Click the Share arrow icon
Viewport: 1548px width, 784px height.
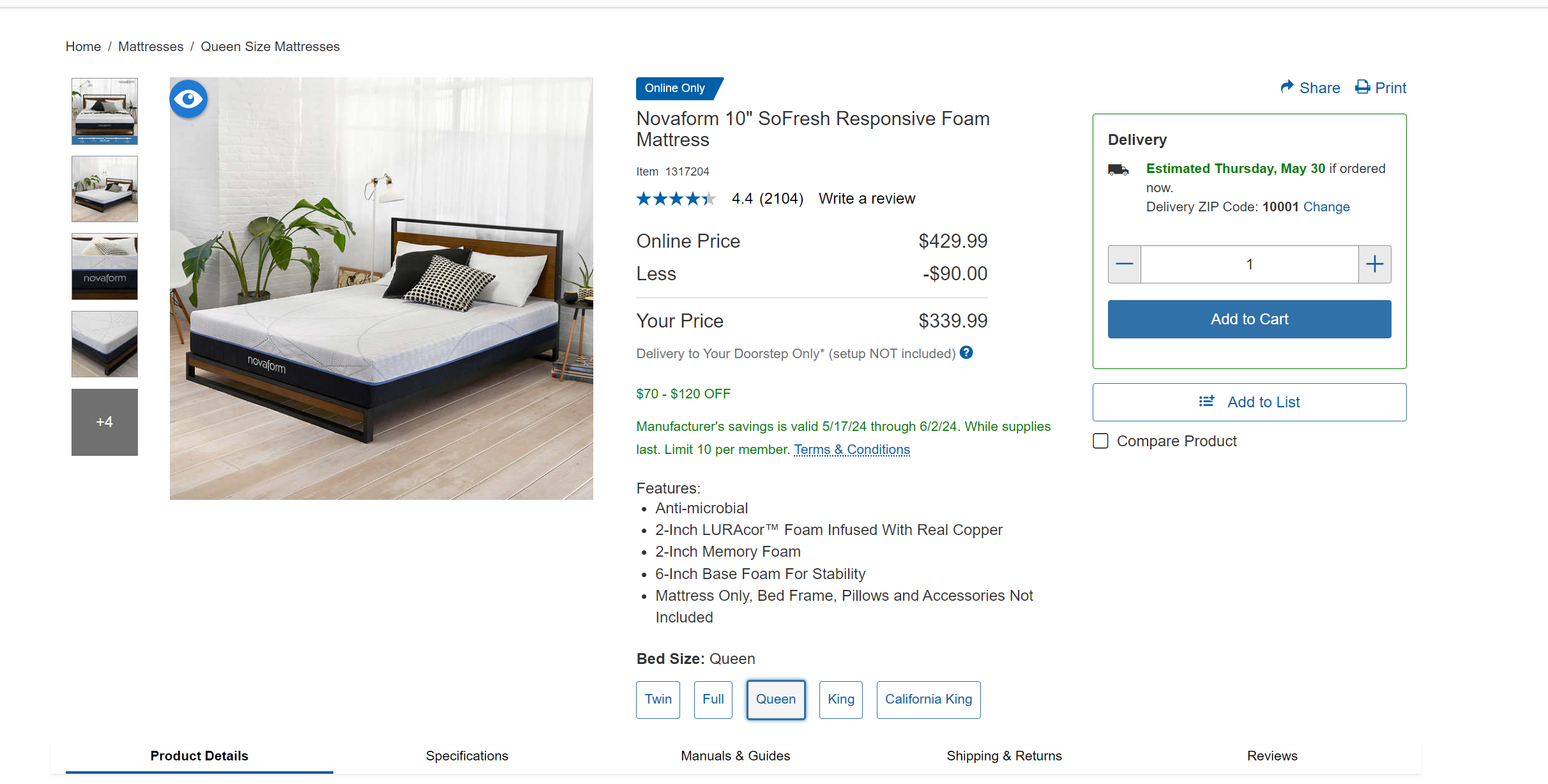[1287, 87]
